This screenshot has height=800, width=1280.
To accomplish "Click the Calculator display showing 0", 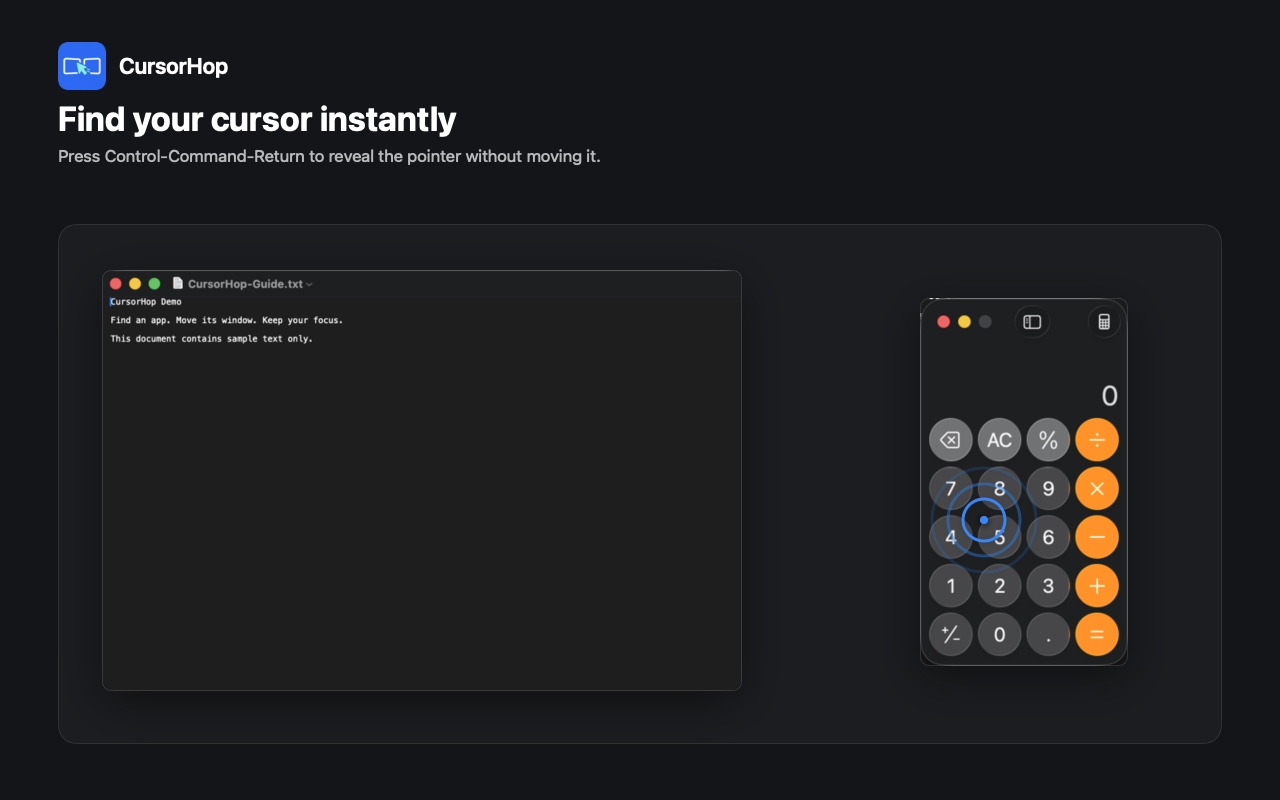I will pyautogui.click(x=1109, y=396).
